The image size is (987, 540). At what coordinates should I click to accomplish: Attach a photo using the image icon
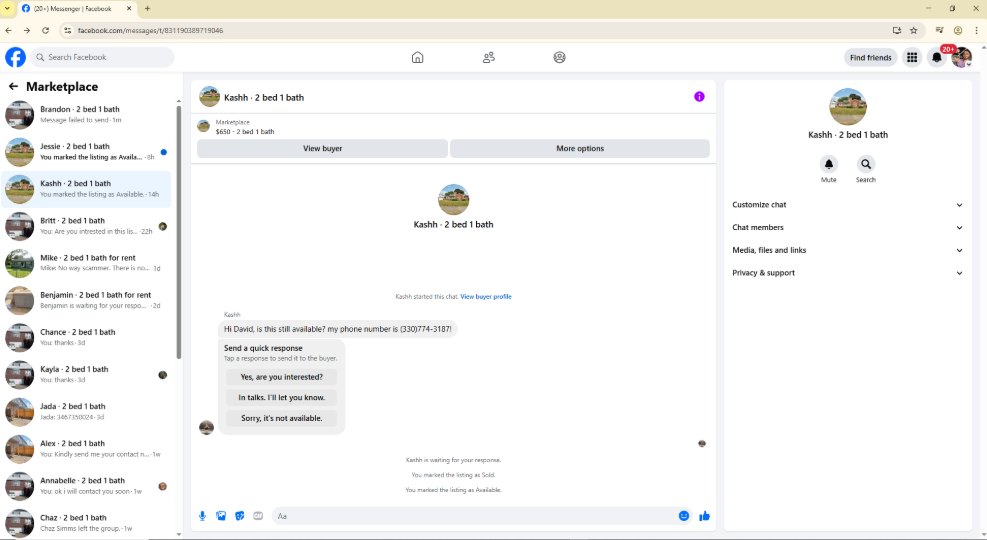click(x=221, y=516)
